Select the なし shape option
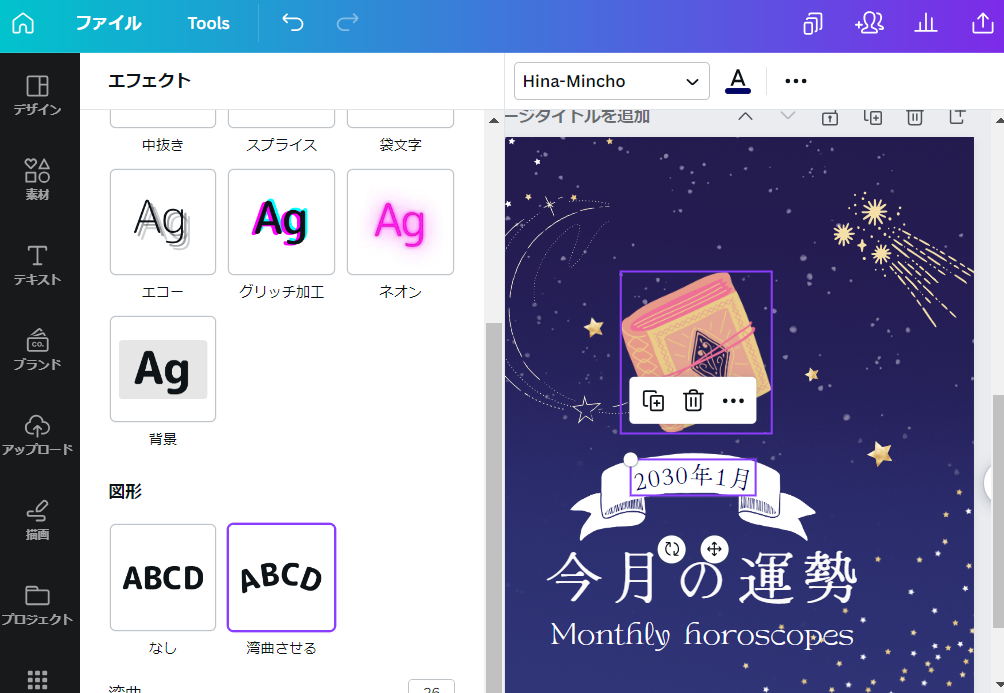The height and width of the screenshot is (693, 1004). point(163,577)
